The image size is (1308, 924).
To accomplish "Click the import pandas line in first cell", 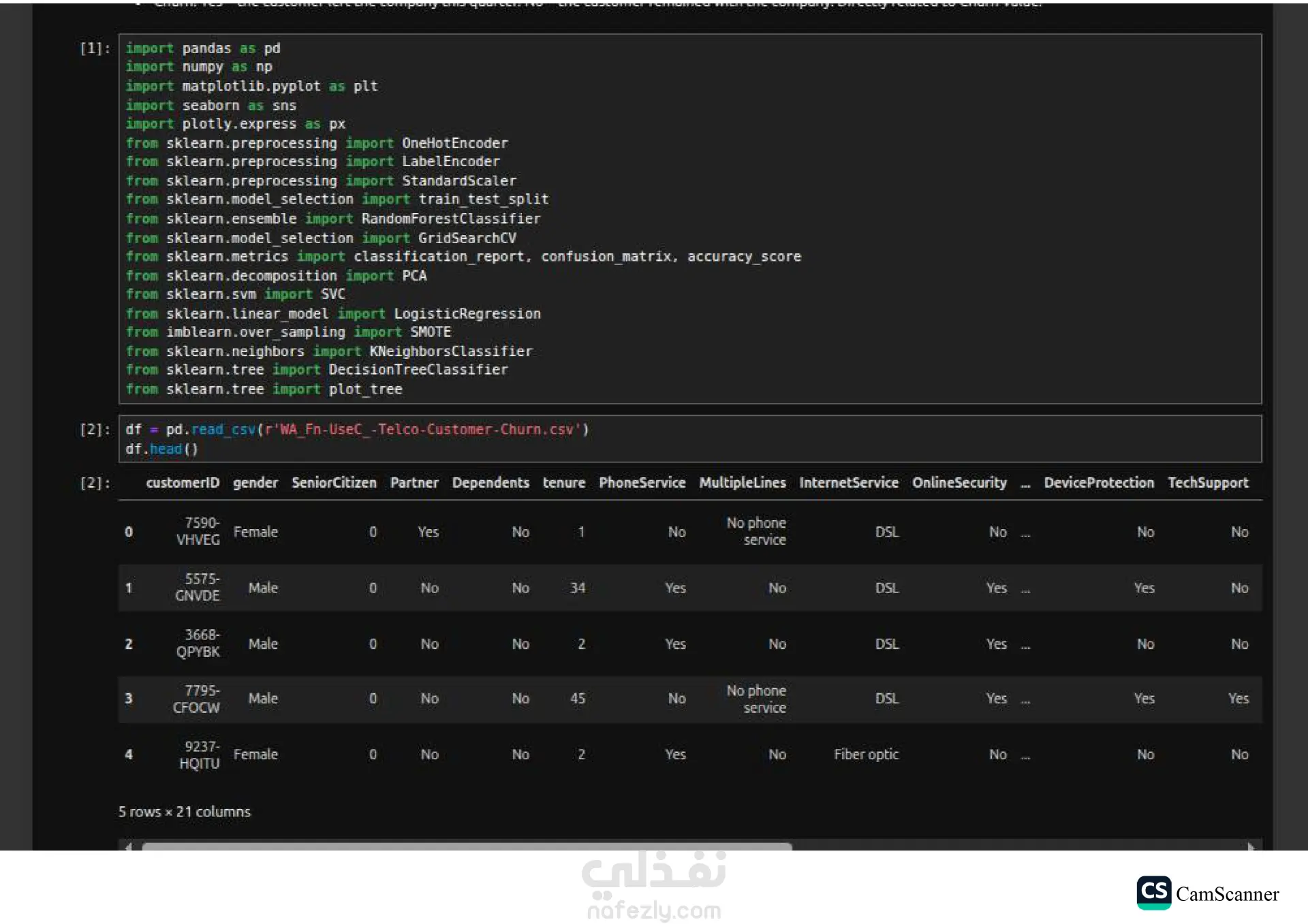I will [203, 48].
